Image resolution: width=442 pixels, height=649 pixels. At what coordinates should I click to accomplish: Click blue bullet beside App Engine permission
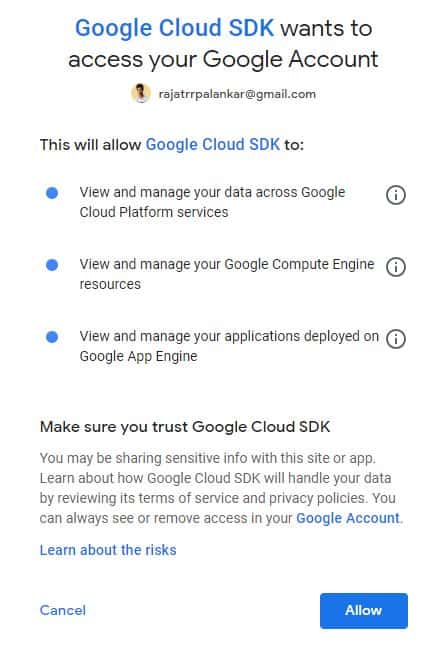pyautogui.click(x=52, y=337)
